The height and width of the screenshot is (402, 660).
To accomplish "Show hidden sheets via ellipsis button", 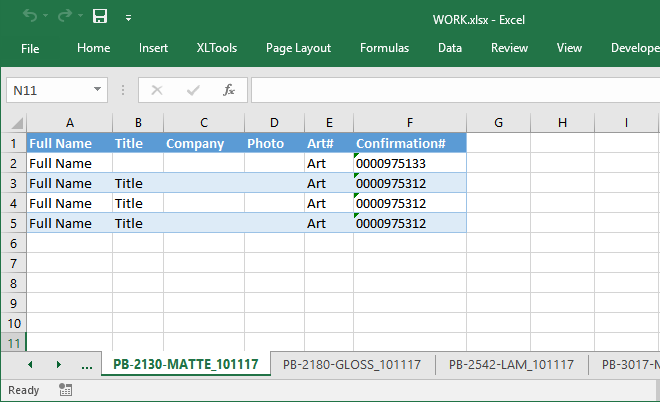I will 87,365.
